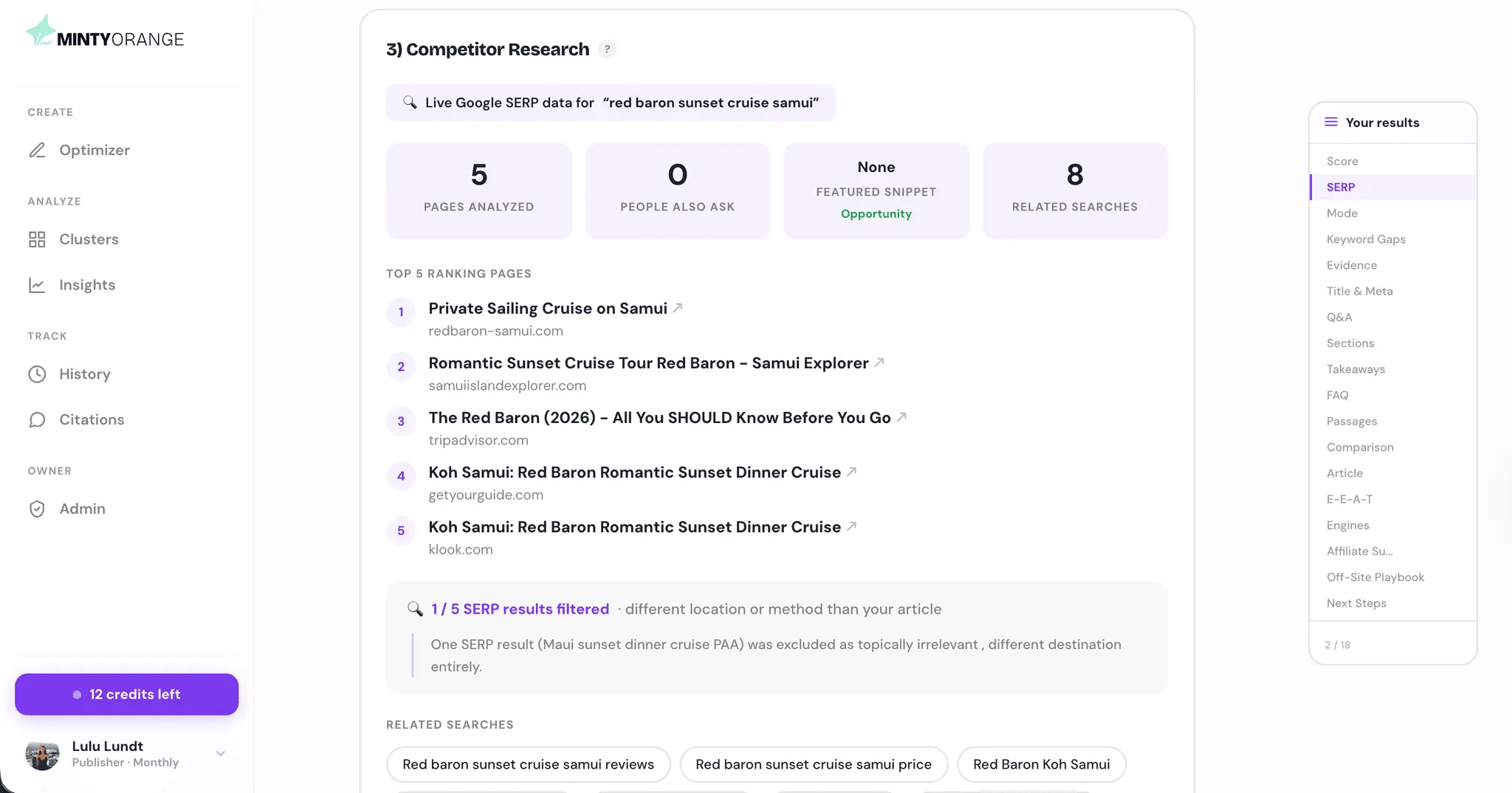Click the Optimizer pencil icon

[37, 150]
